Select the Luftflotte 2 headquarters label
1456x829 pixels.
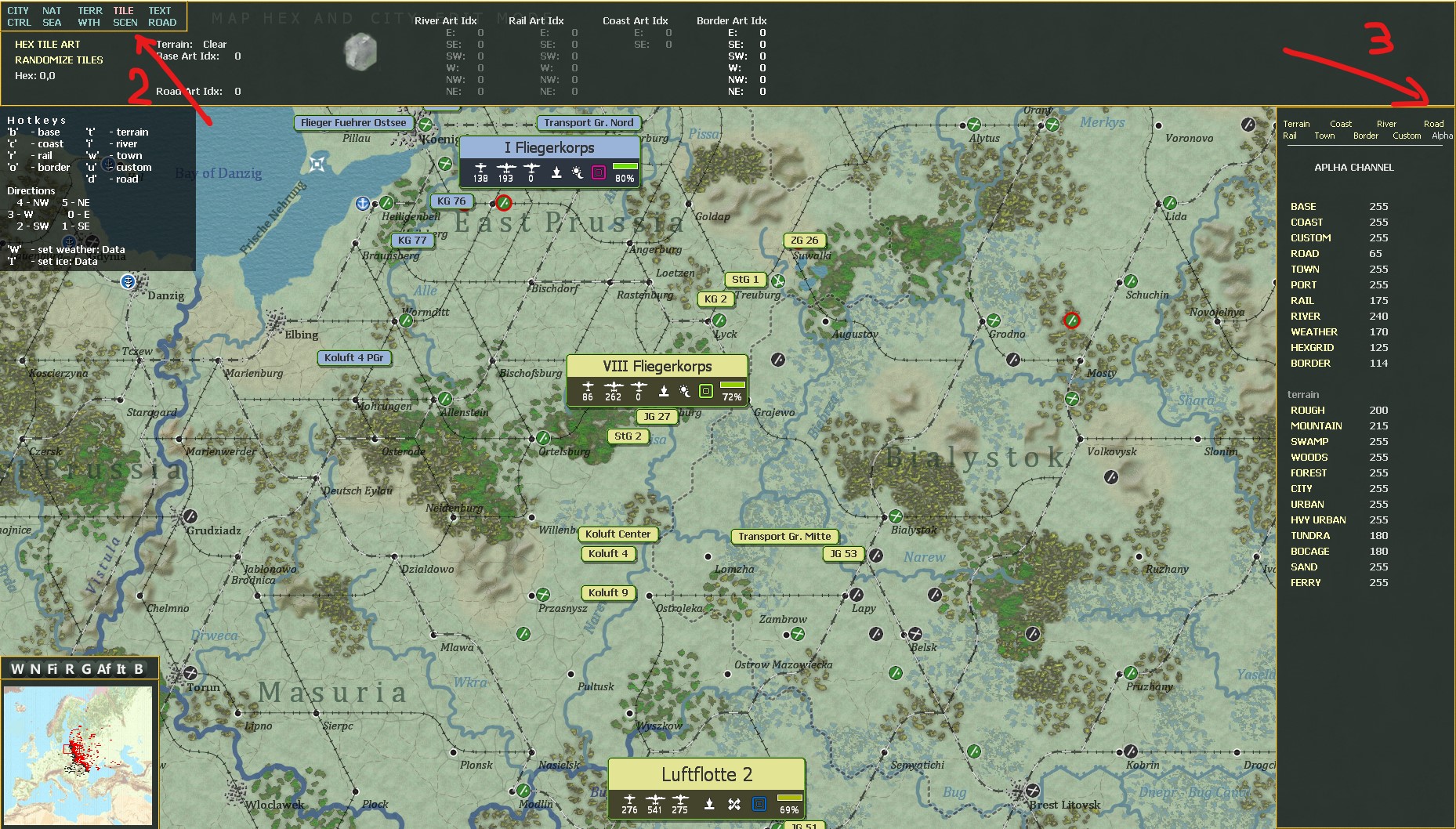(706, 775)
